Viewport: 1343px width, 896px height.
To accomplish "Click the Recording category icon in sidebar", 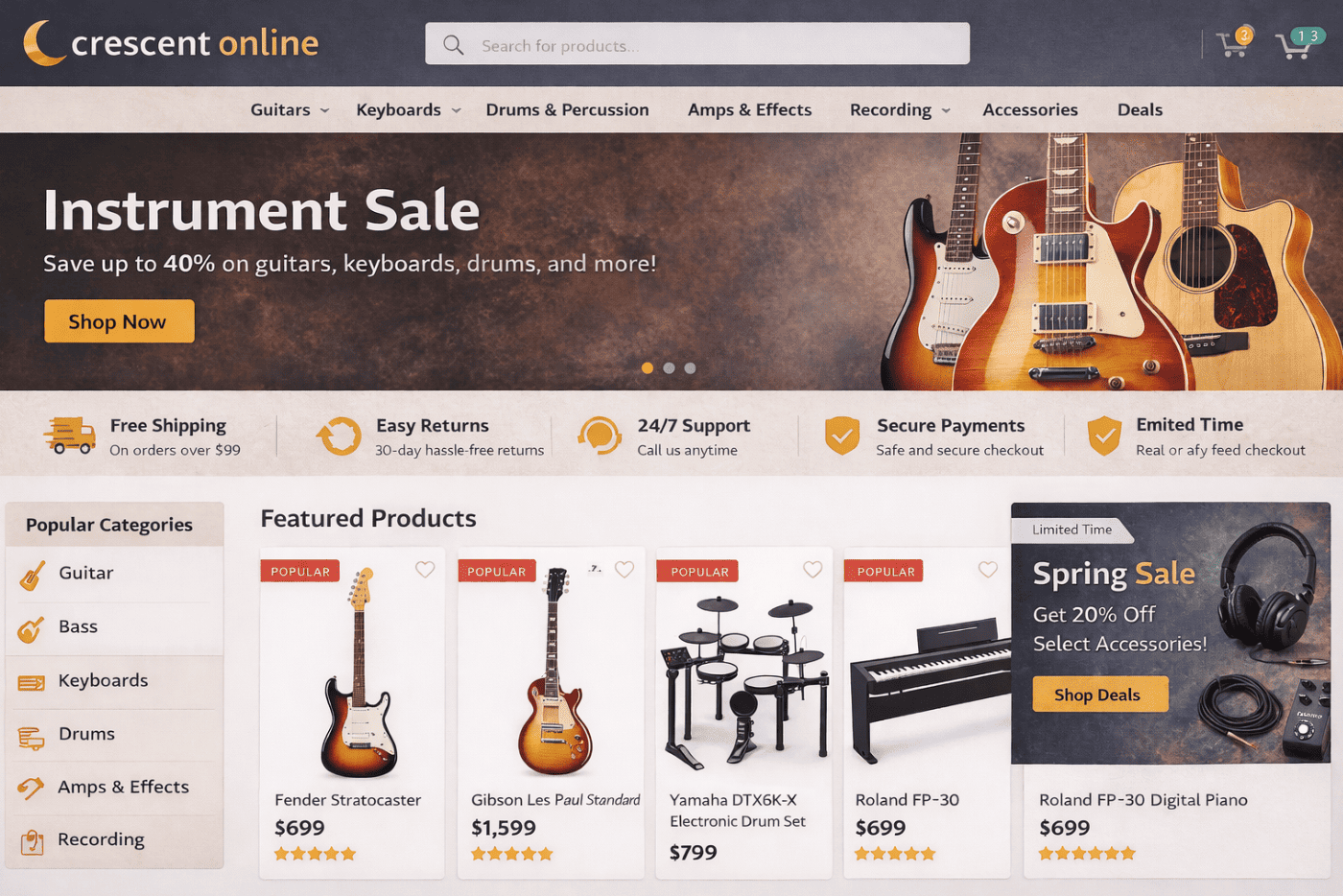I will [33, 841].
